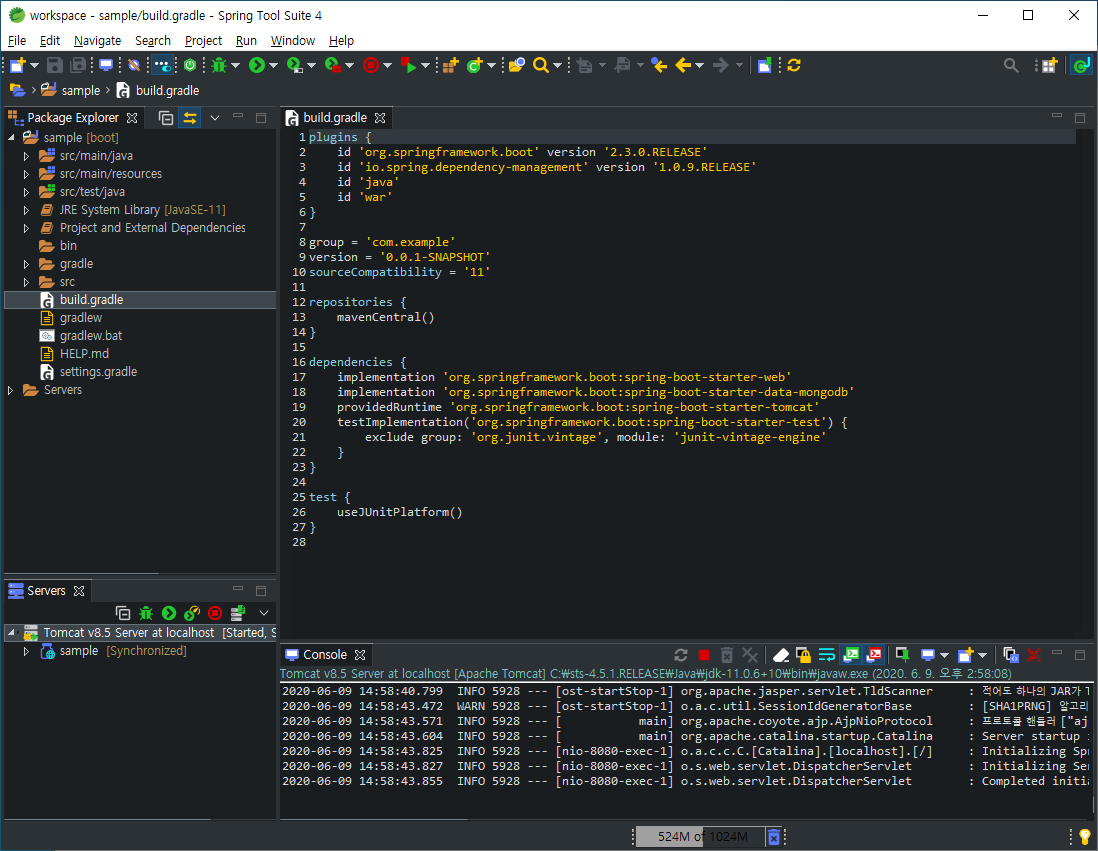
Task: Toggle Word Wrap in Console
Action: click(x=826, y=655)
